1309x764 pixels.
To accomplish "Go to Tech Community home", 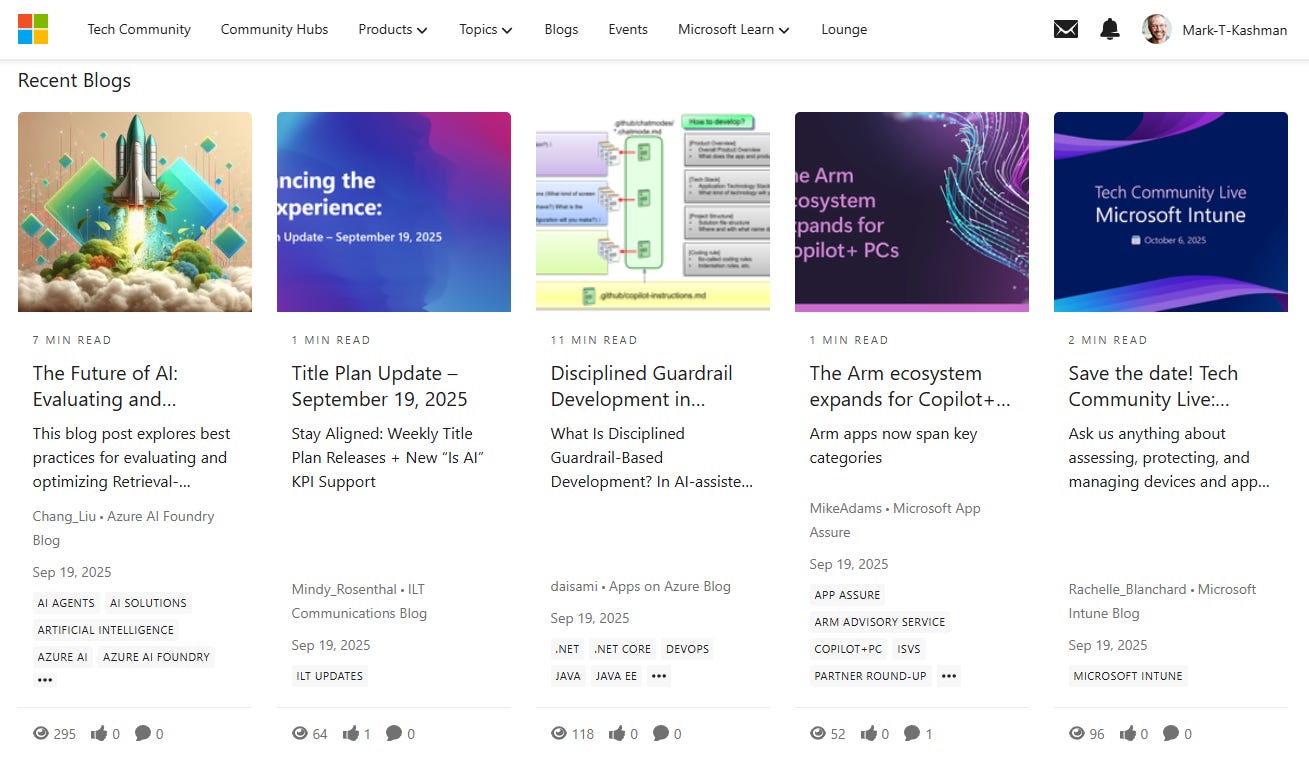I will click(139, 29).
